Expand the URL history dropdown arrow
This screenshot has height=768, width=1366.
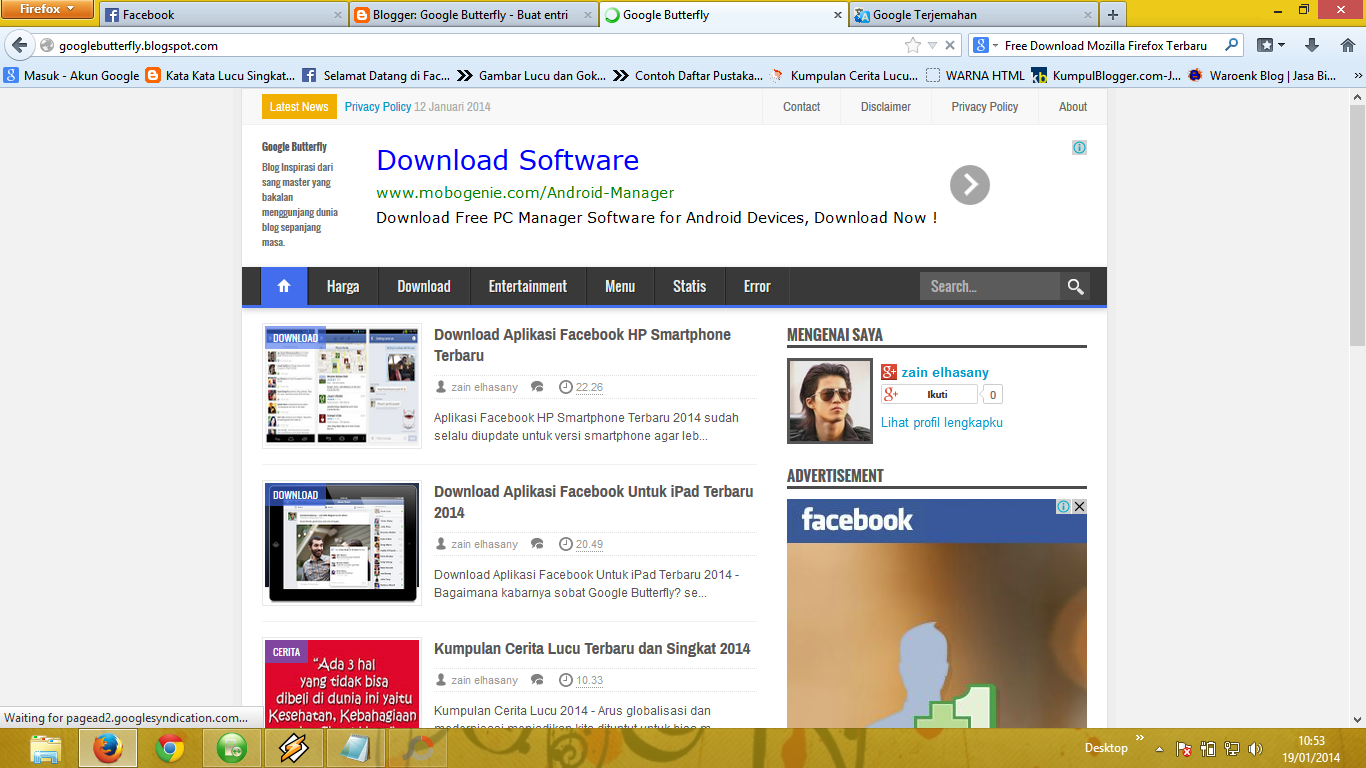(x=932, y=45)
